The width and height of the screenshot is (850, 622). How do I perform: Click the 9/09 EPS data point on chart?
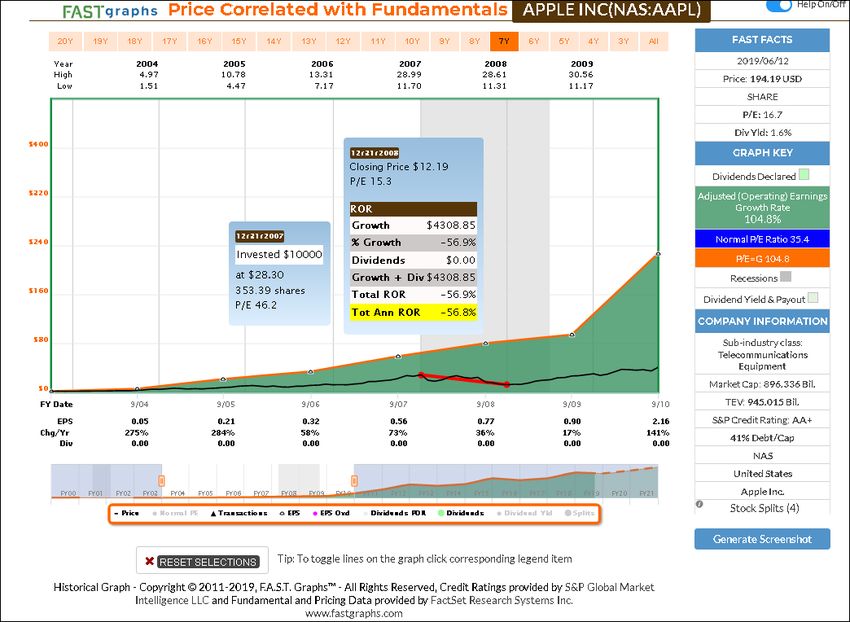[571, 335]
